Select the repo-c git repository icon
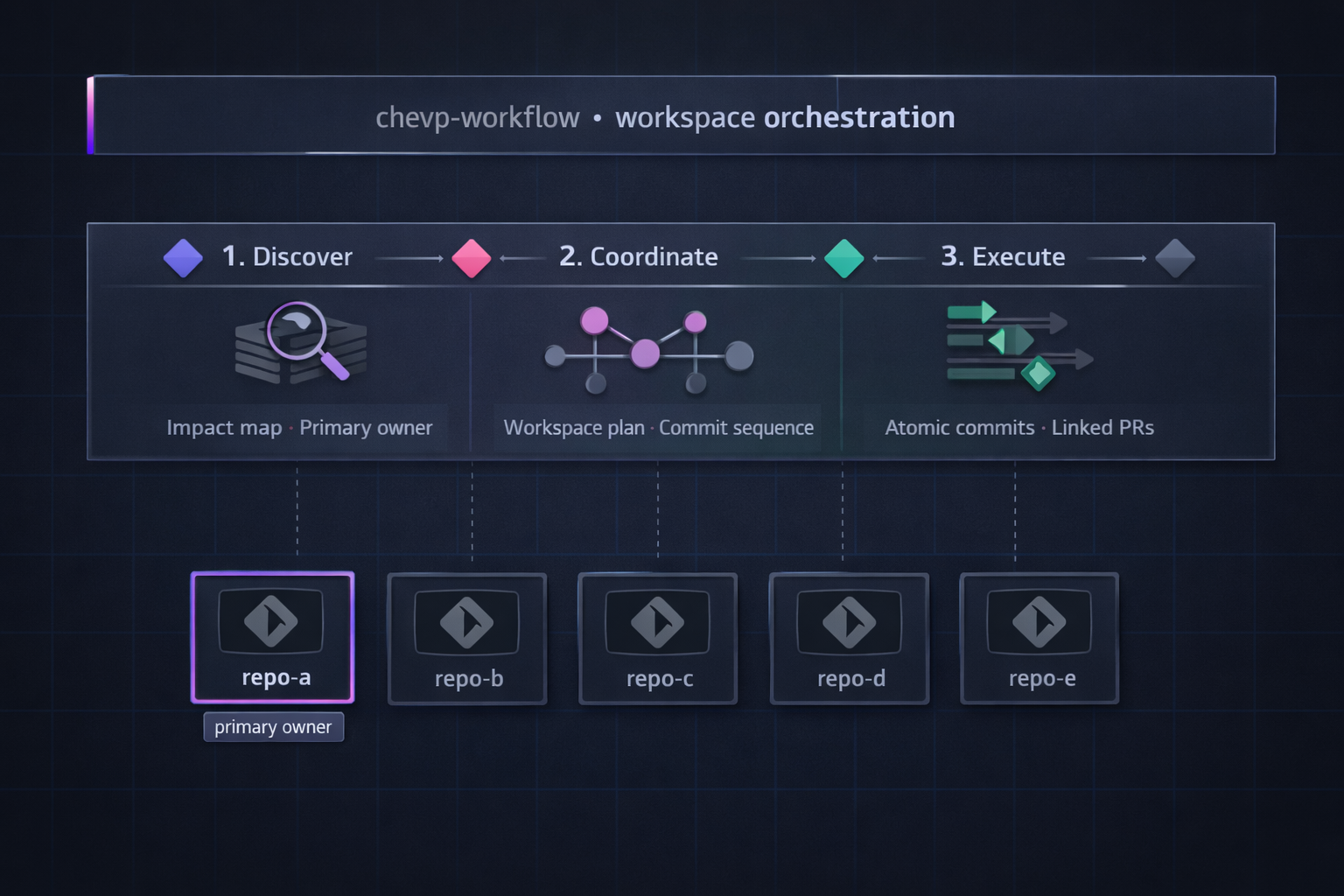The width and height of the screenshot is (1344, 896). coord(658,621)
